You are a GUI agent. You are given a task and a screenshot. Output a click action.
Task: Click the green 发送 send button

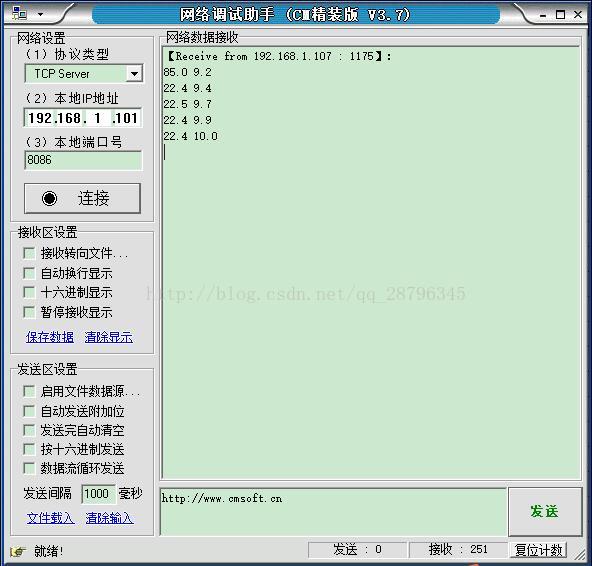(545, 512)
